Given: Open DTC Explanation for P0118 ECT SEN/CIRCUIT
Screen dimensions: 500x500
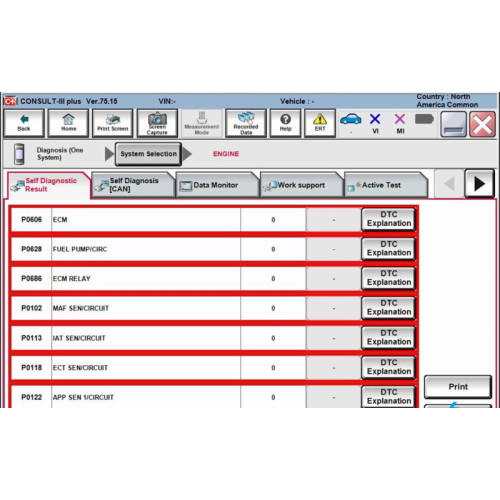Looking at the screenshot, I should pos(389,367).
